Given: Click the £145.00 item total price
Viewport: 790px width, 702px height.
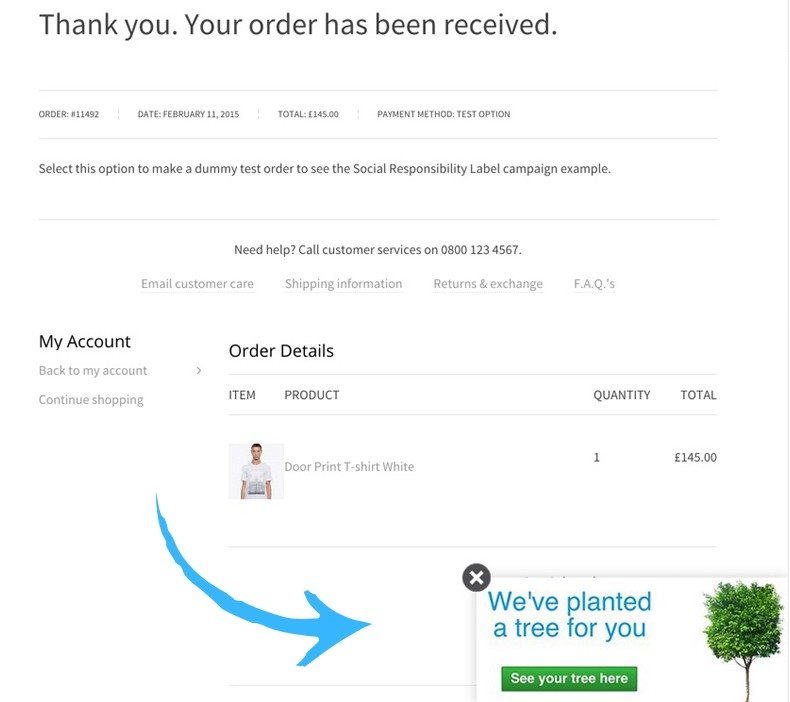Looking at the screenshot, I should pyautogui.click(x=695, y=458).
